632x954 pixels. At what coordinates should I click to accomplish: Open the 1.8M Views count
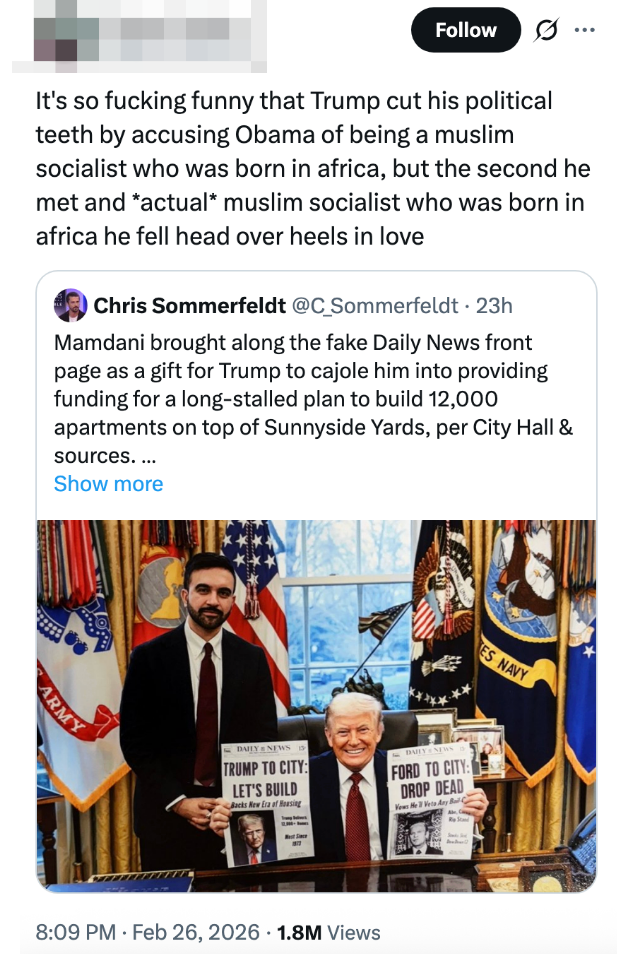(328, 932)
